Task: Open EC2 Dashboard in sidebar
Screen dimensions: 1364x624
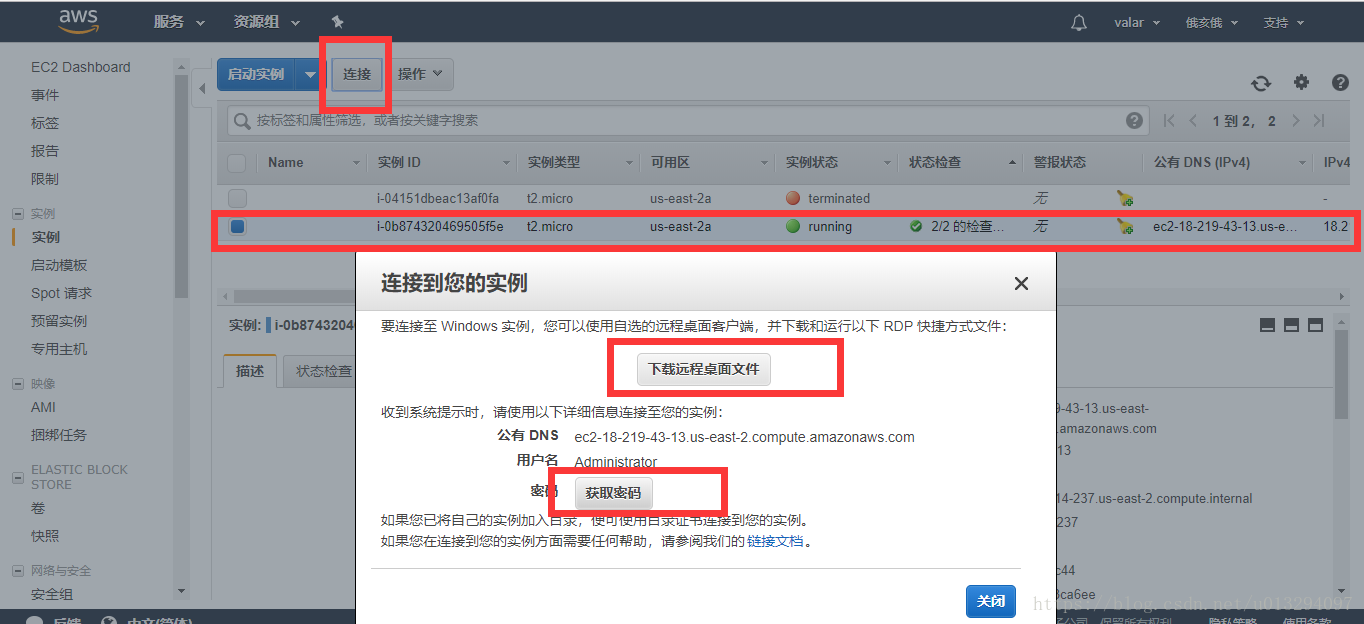Action: (81, 67)
